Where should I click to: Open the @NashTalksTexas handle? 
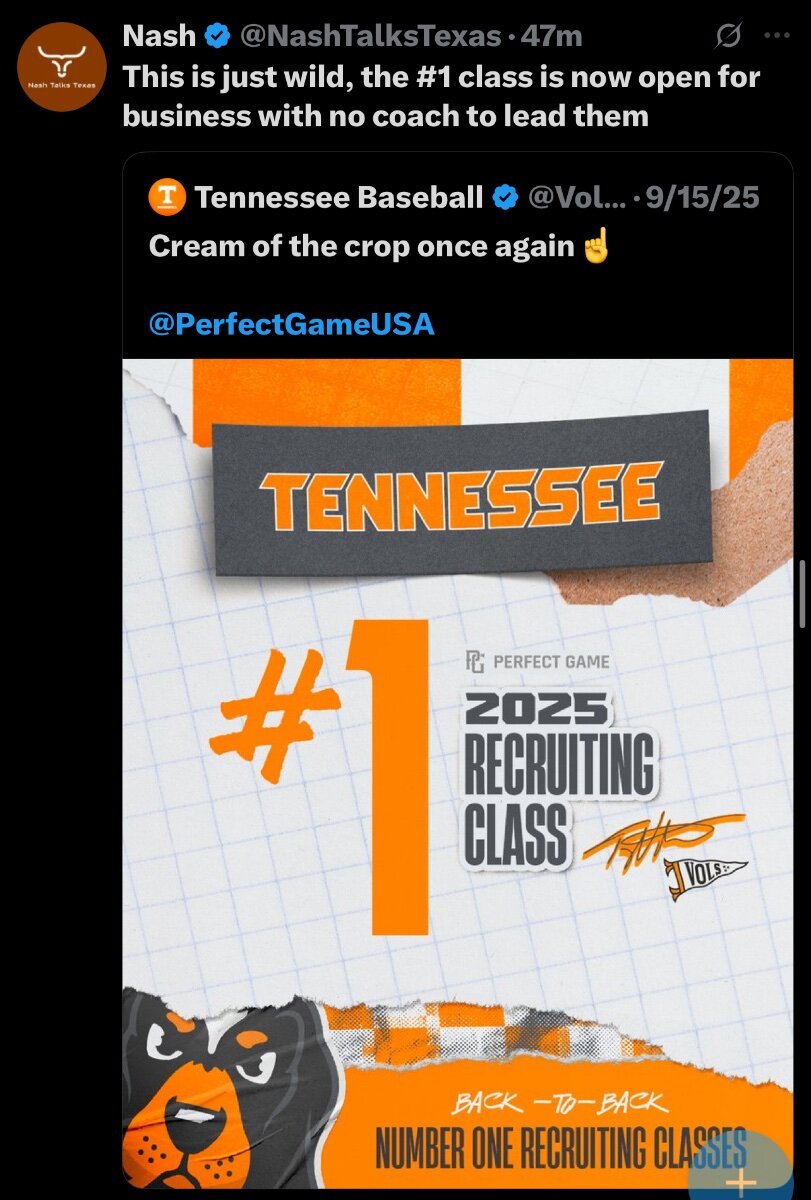tap(369, 37)
